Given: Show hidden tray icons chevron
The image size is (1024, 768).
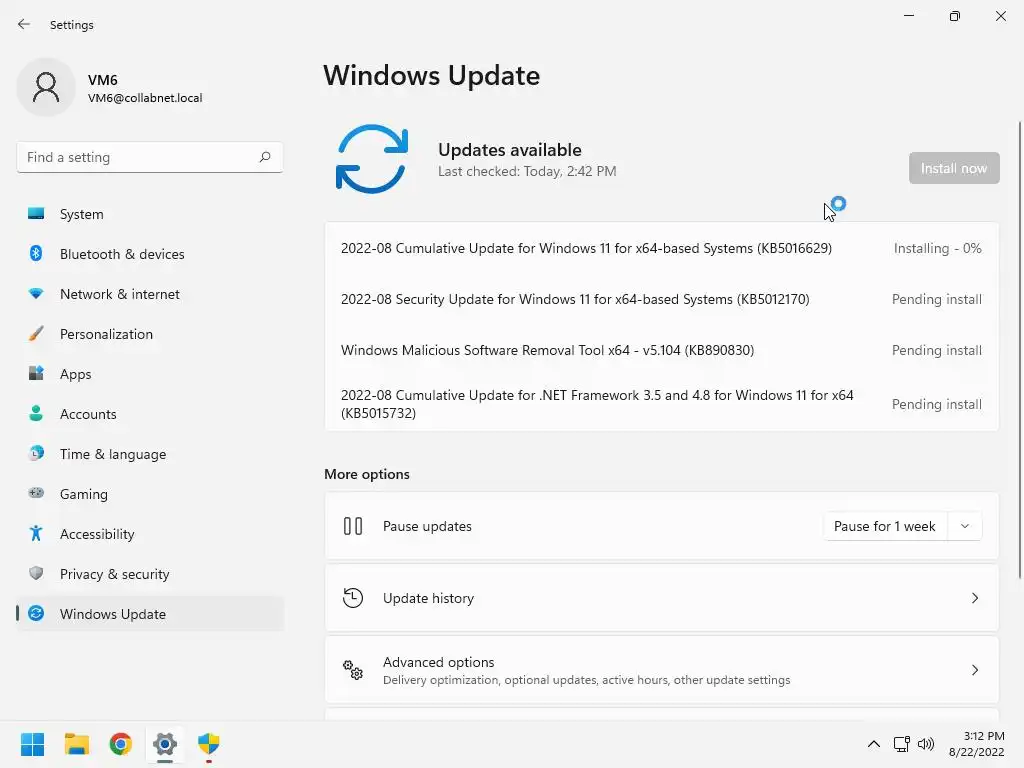Looking at the screenshot, I should [x=874, y=744].
